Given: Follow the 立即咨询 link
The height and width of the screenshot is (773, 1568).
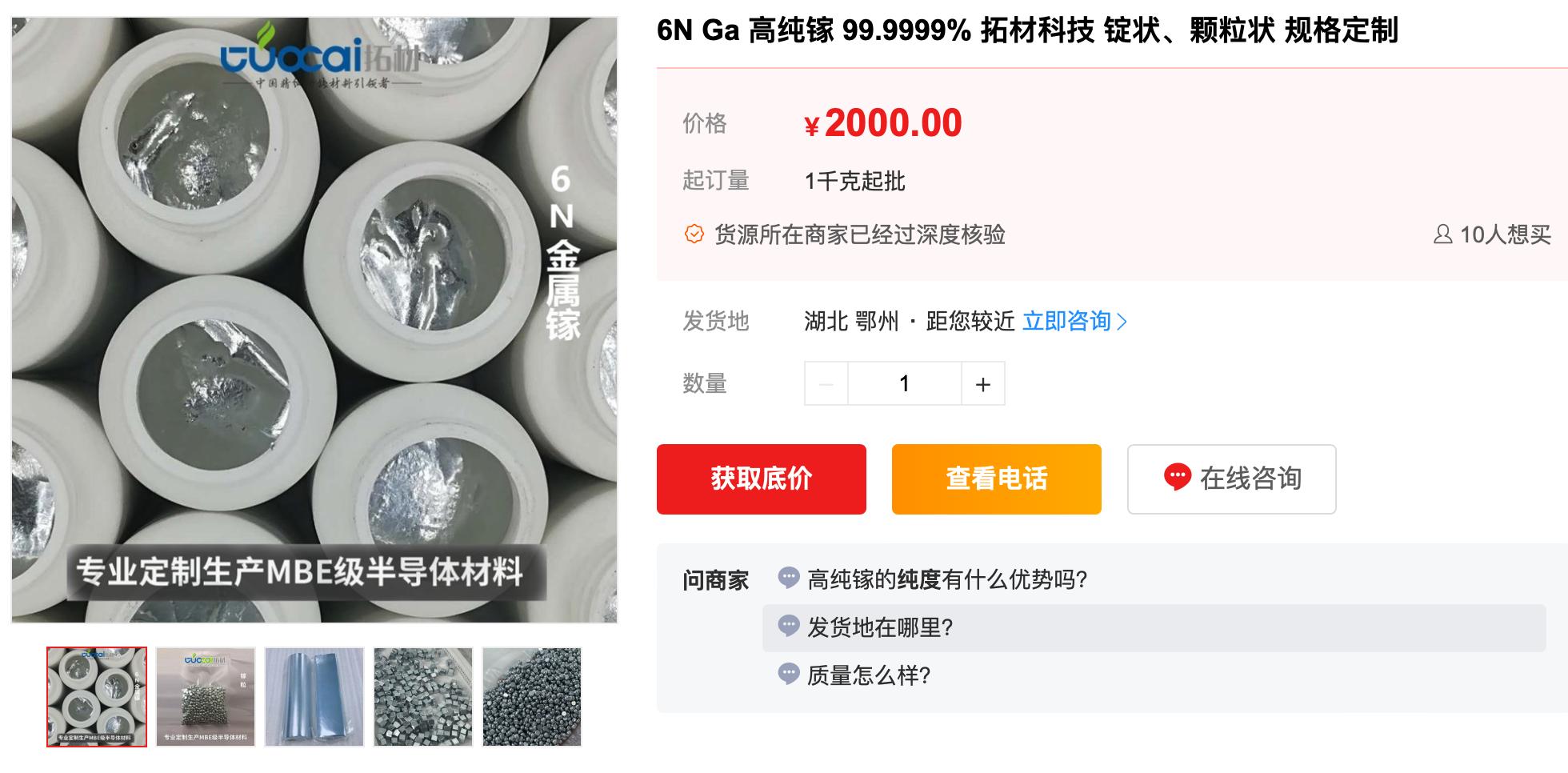Looking at the screenshot, I should click(x=1066, y=321).
